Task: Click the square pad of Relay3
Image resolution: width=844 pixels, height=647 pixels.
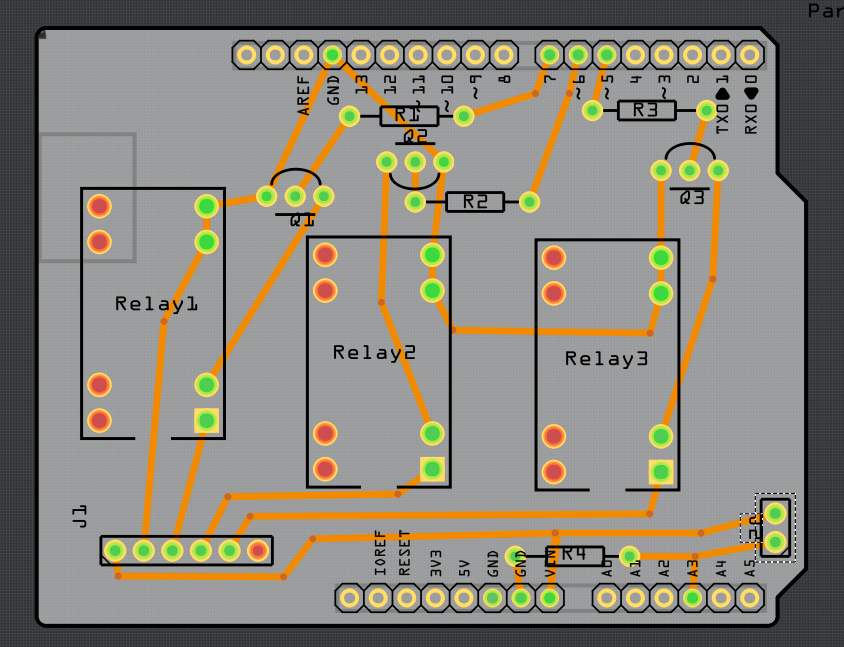Action: tap(661, 472)
